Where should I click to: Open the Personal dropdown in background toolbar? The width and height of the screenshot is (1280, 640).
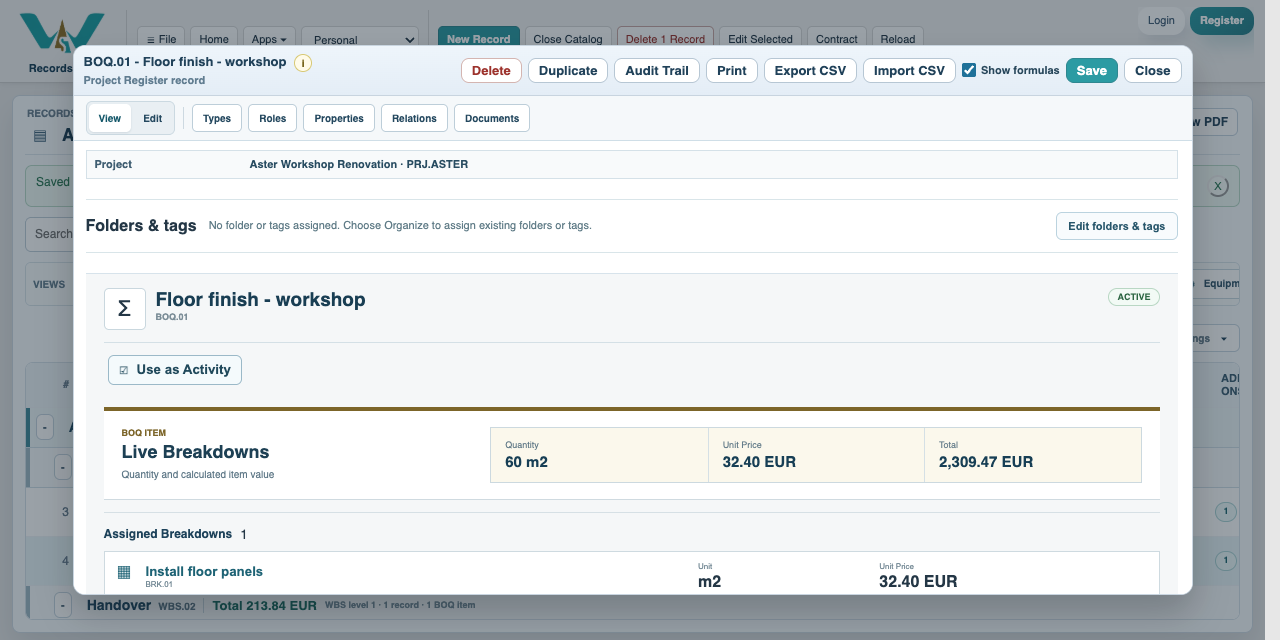click(x=360, y=39)
